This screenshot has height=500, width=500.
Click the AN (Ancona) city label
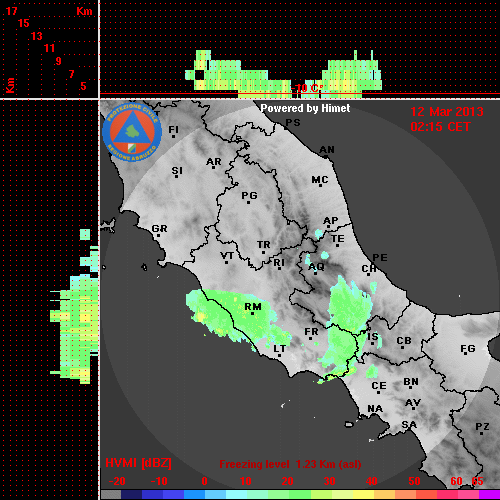pos(327,151)
